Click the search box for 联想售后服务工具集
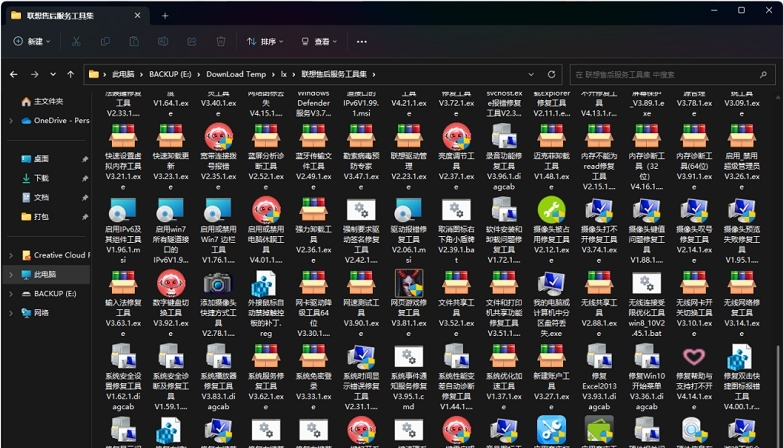 pyautogui.click(x=670, y=74)
